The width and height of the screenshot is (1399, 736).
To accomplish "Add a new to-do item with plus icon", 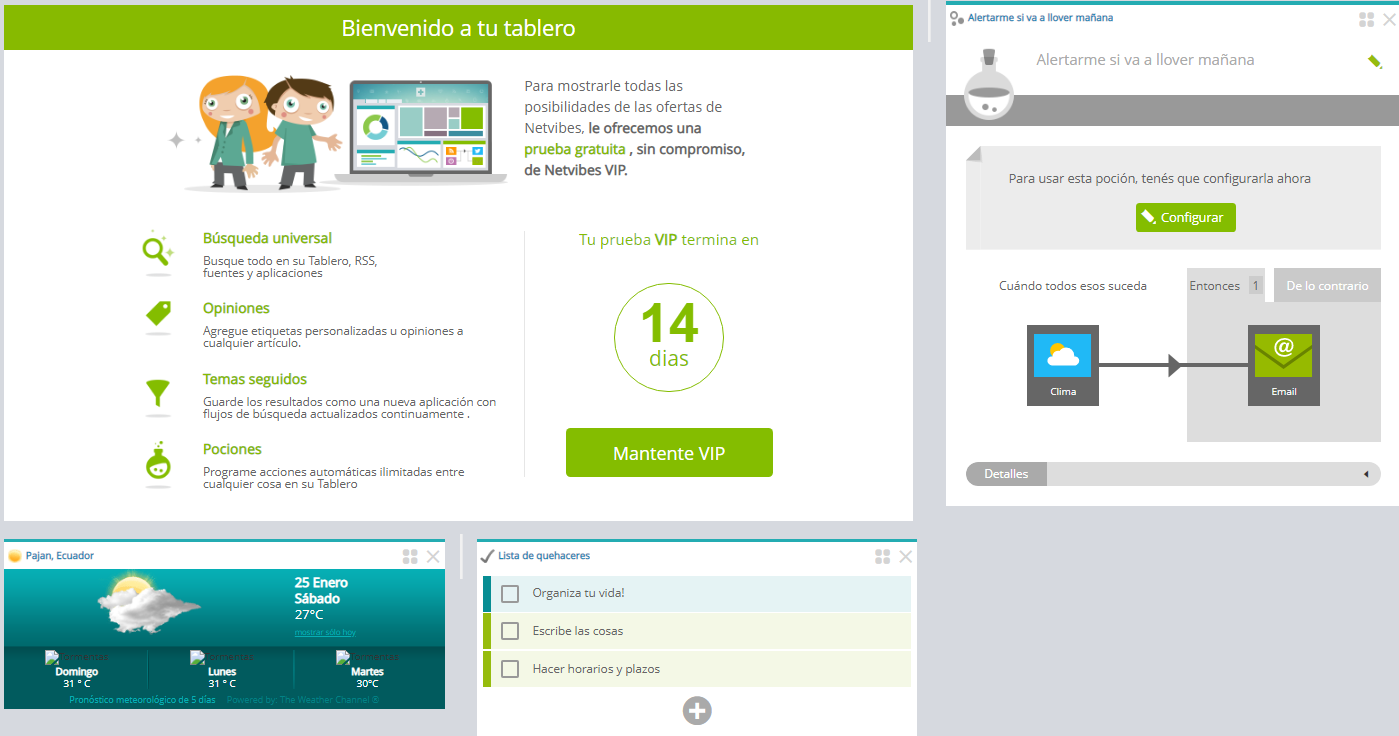I will (697, 711).
